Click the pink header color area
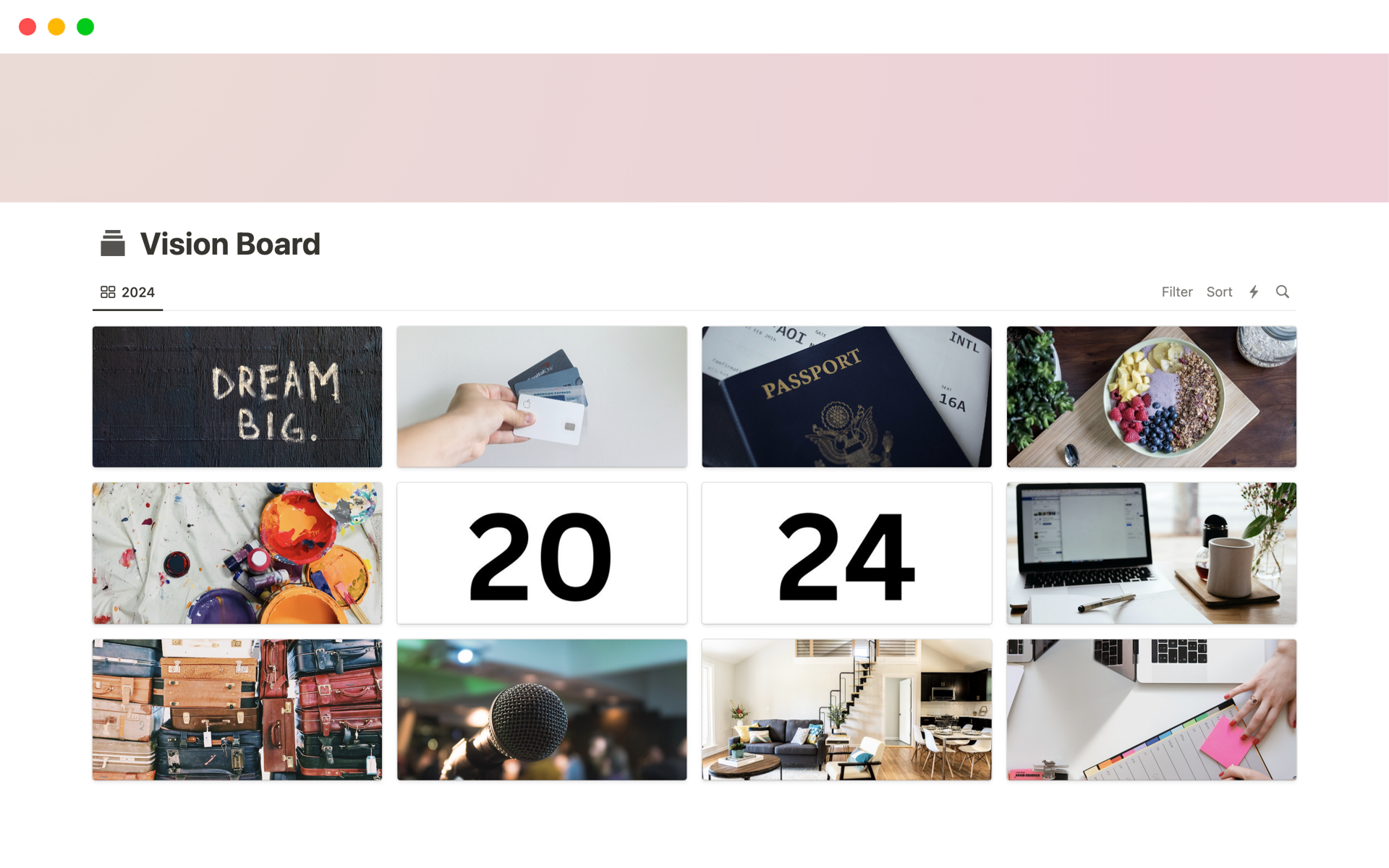Viewport: 1389px width, 868px height. point(694,127)
